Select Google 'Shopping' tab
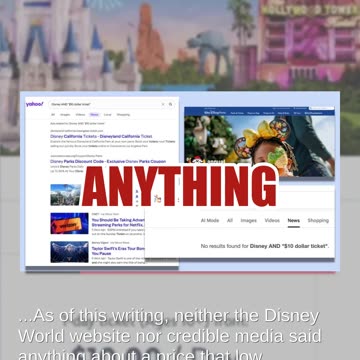The image size is (360, 360). tap(318, 220)
